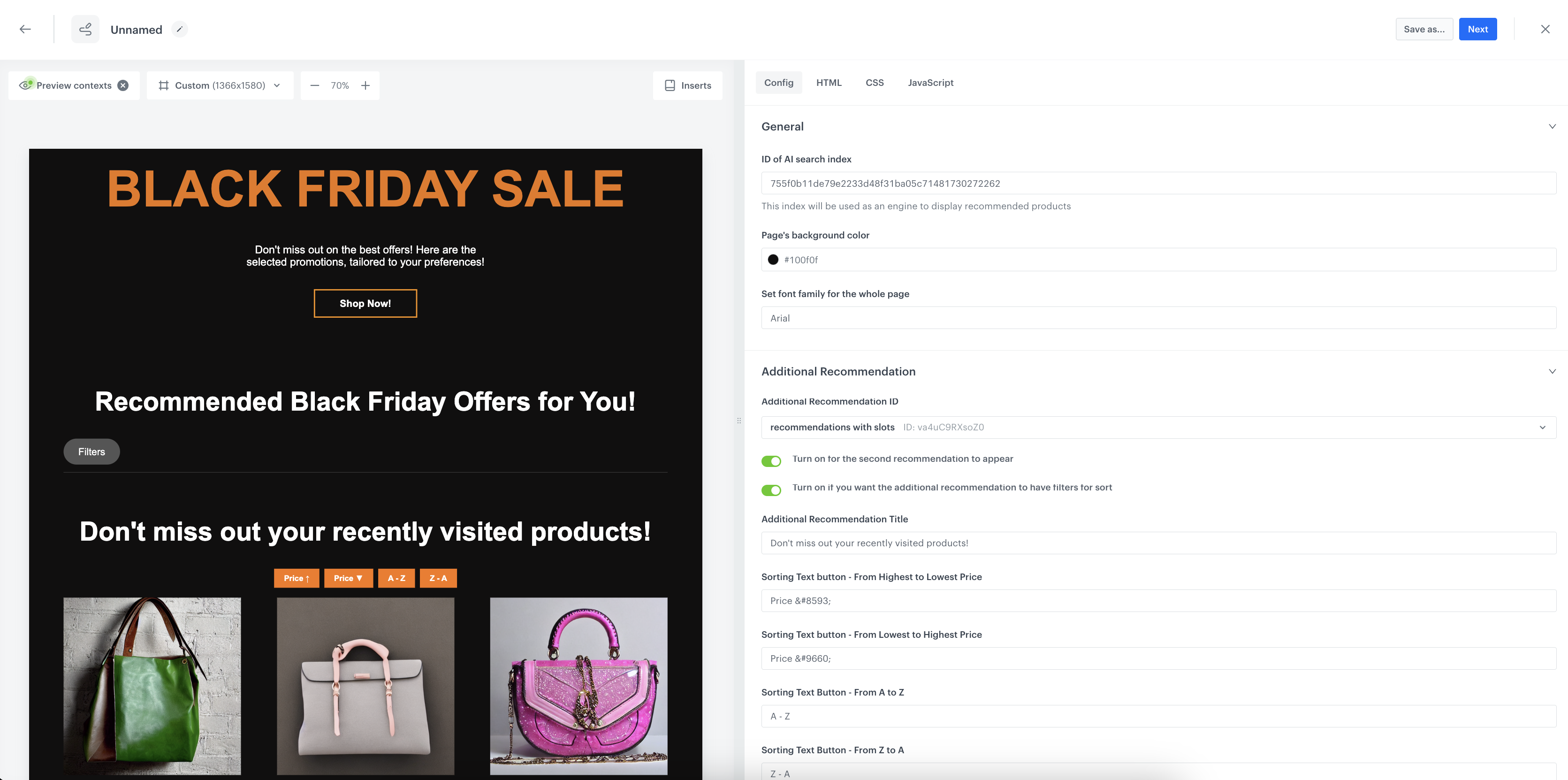Toggle the second recommendation appearance switch
Image resolution: width=1568 pixels, height=780 pixels.
click(771, 459)
